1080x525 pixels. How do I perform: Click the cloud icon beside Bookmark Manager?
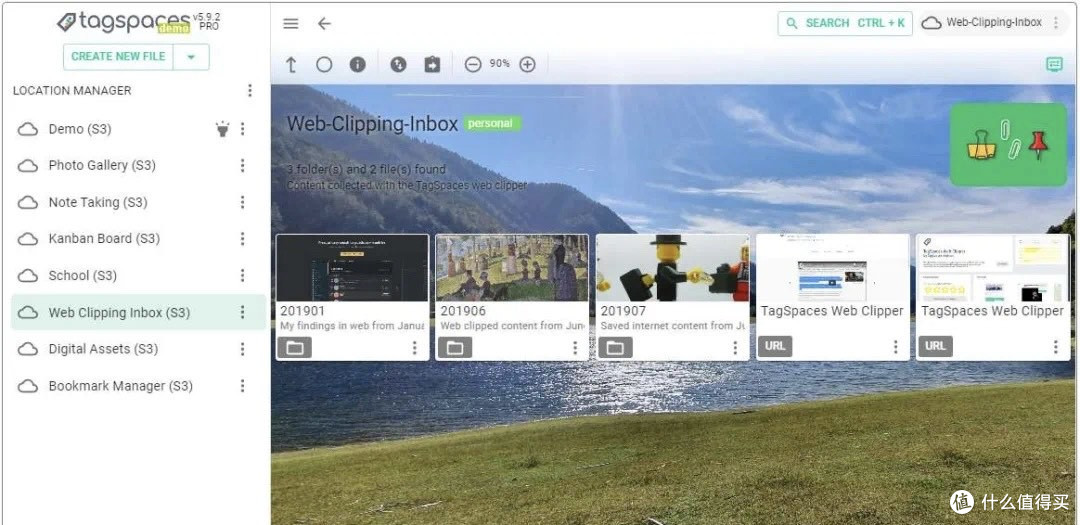(28, 386)
